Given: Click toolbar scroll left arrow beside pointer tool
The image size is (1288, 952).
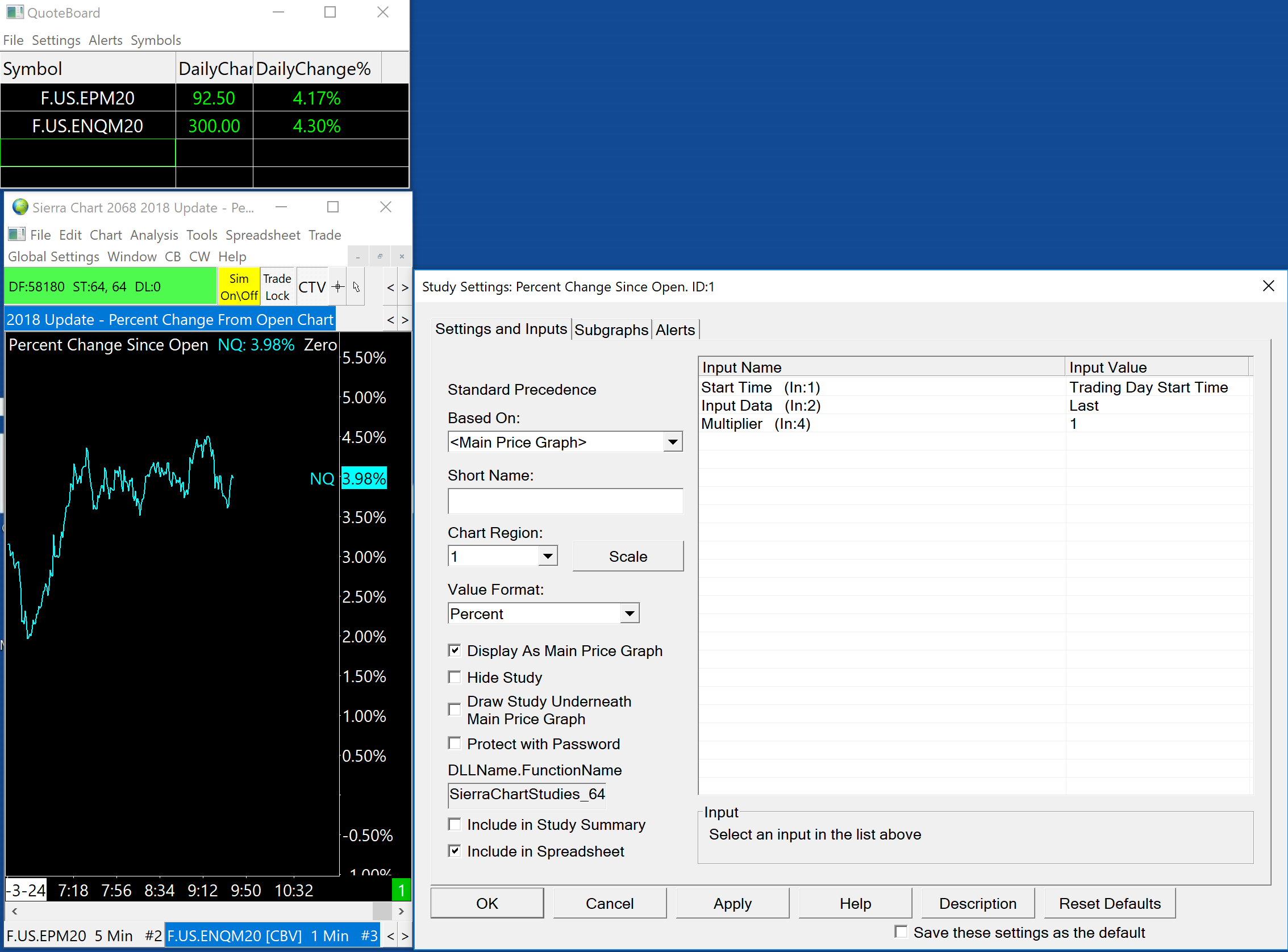Looking at the screenshot, I should [x=391, y=287].
